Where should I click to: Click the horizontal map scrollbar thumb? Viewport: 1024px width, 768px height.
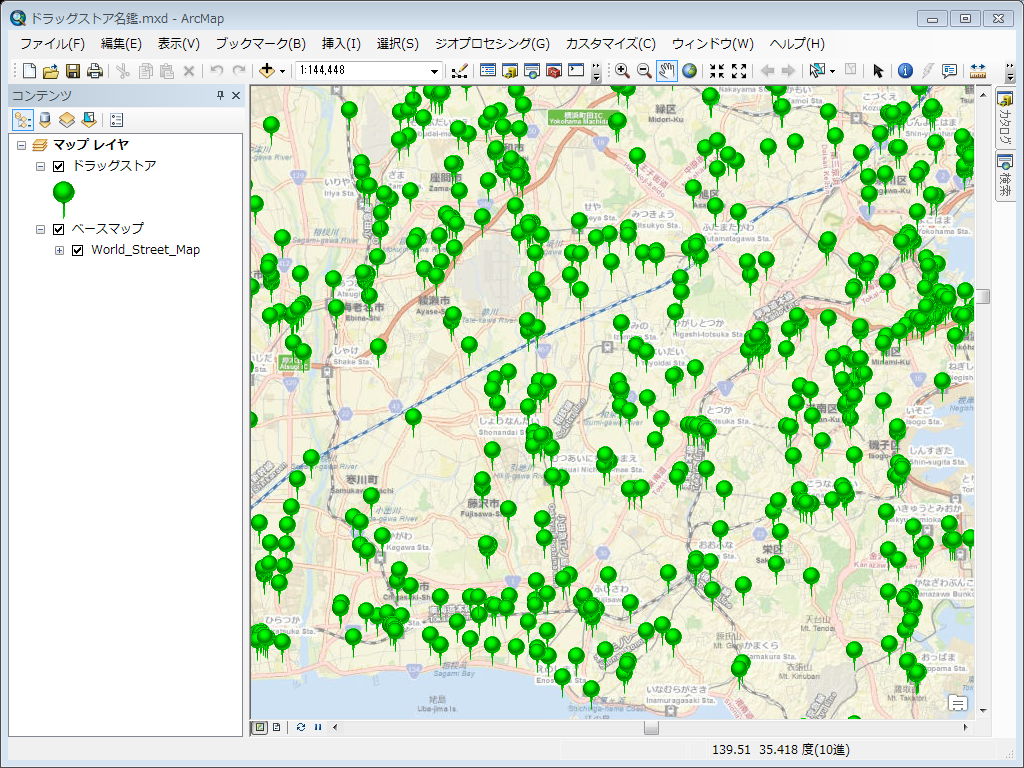click(x=651, y=727)
